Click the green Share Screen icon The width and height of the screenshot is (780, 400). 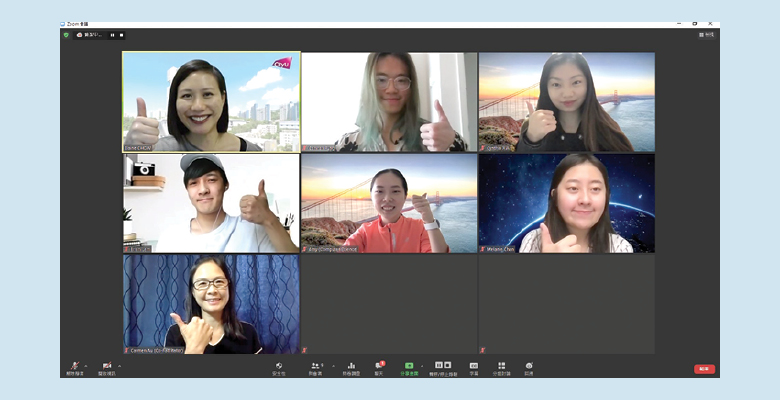(409, 366)
